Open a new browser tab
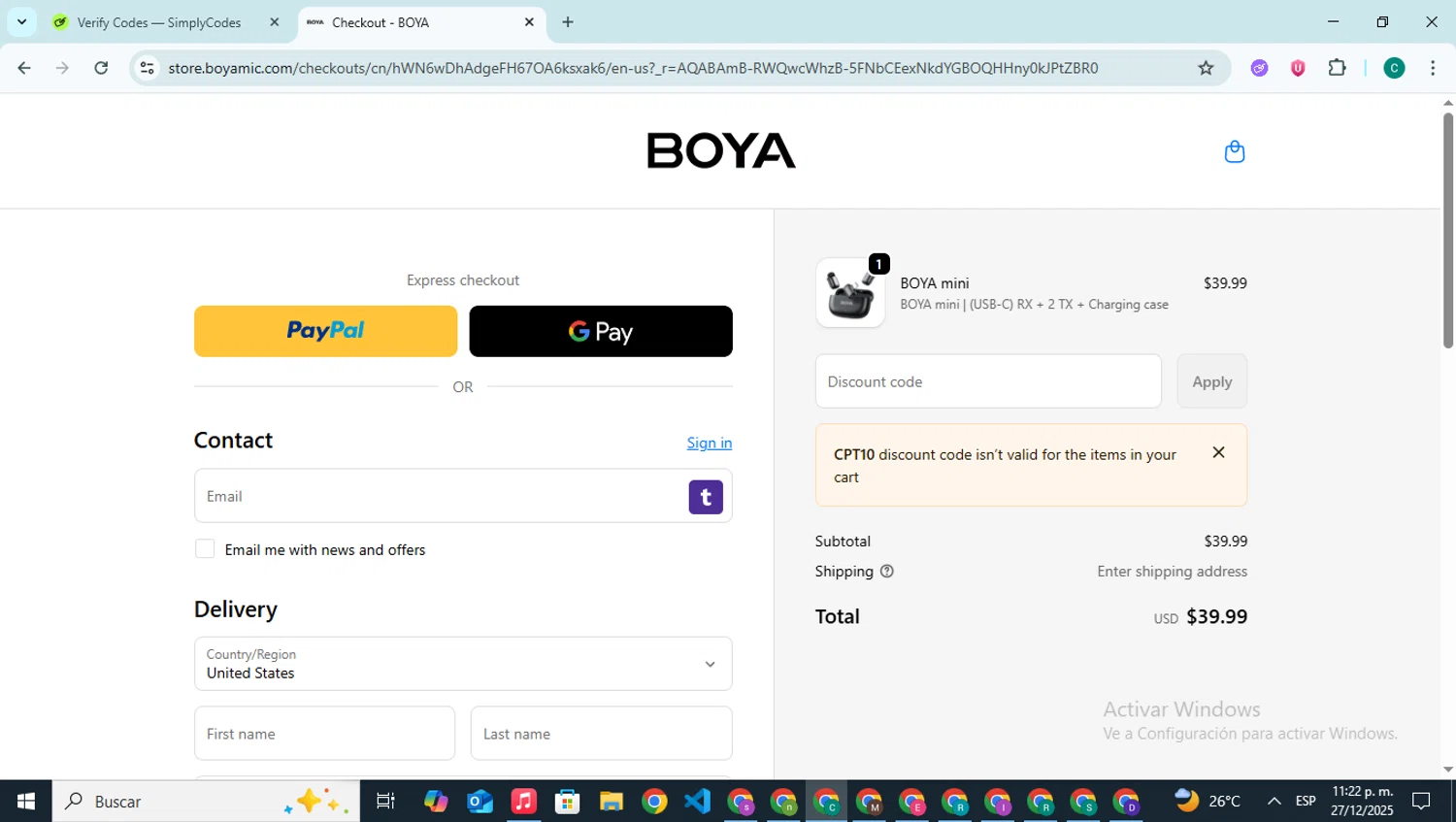 [568, 22]
